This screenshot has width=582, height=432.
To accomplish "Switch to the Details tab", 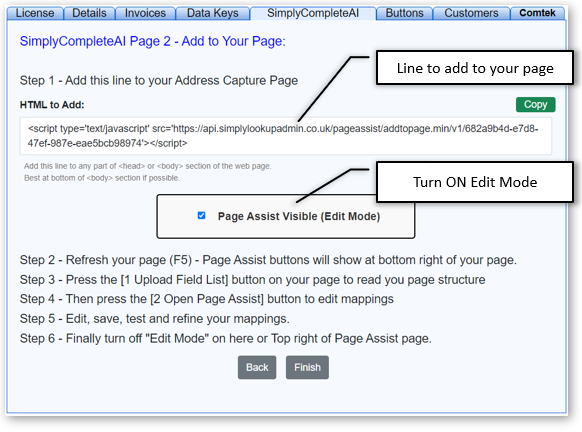I will [89, 13].
